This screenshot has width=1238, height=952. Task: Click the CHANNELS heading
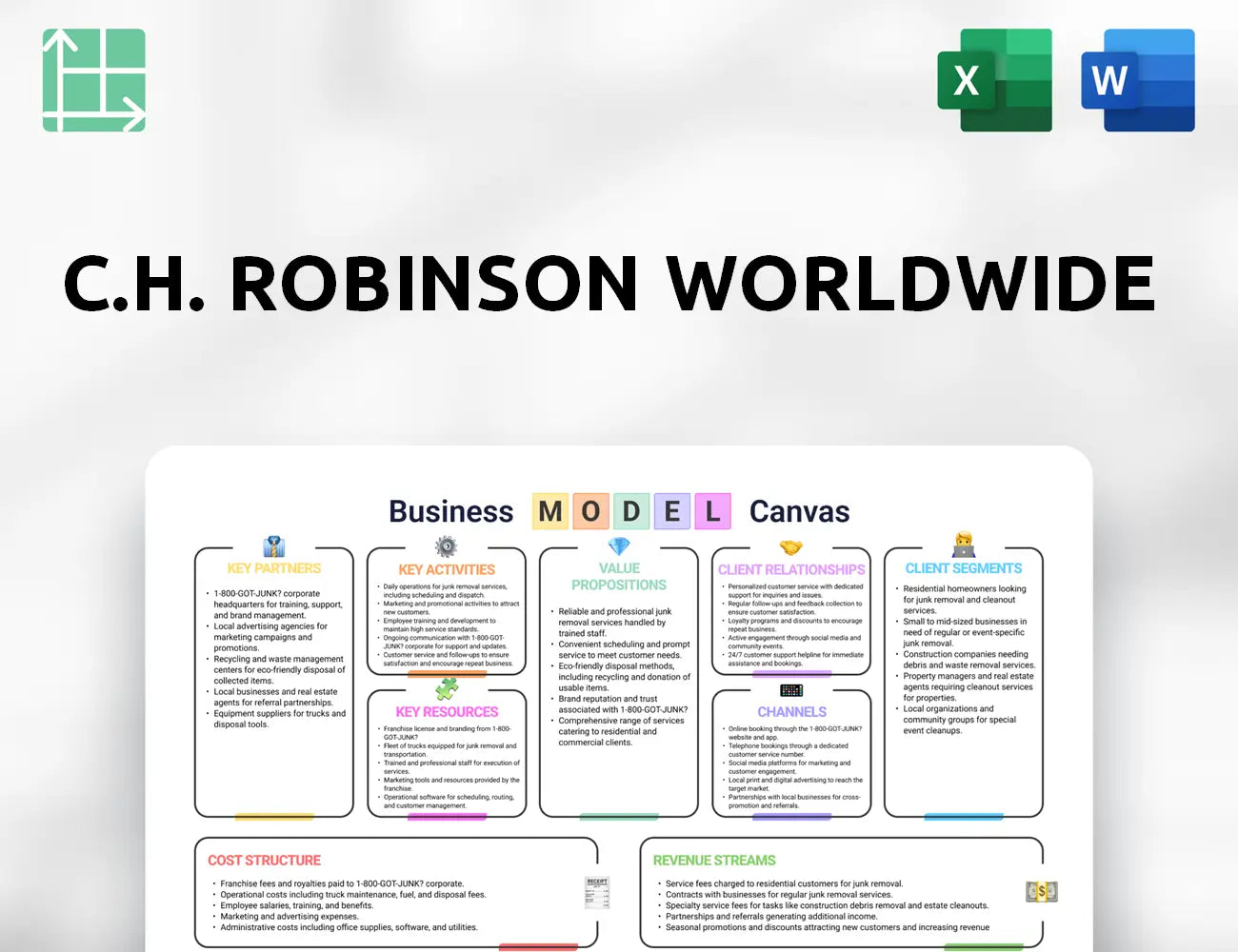[791, 712]
